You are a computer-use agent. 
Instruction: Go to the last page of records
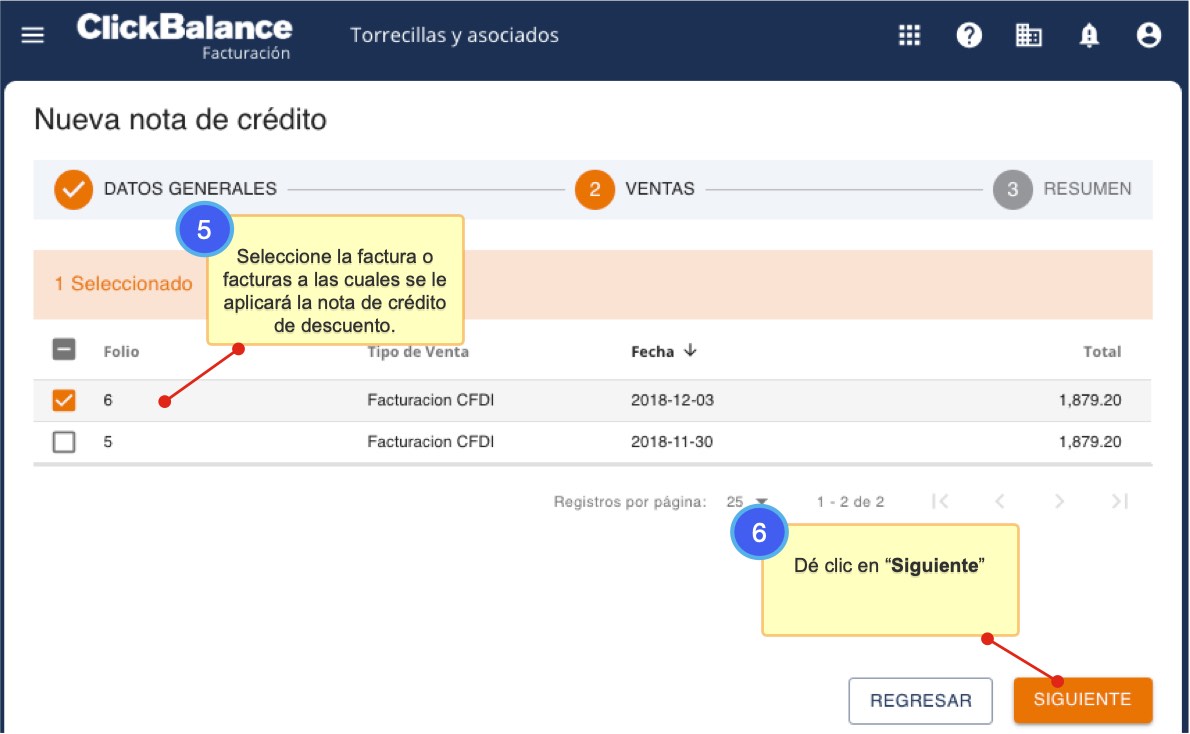tap(1119, 501)
